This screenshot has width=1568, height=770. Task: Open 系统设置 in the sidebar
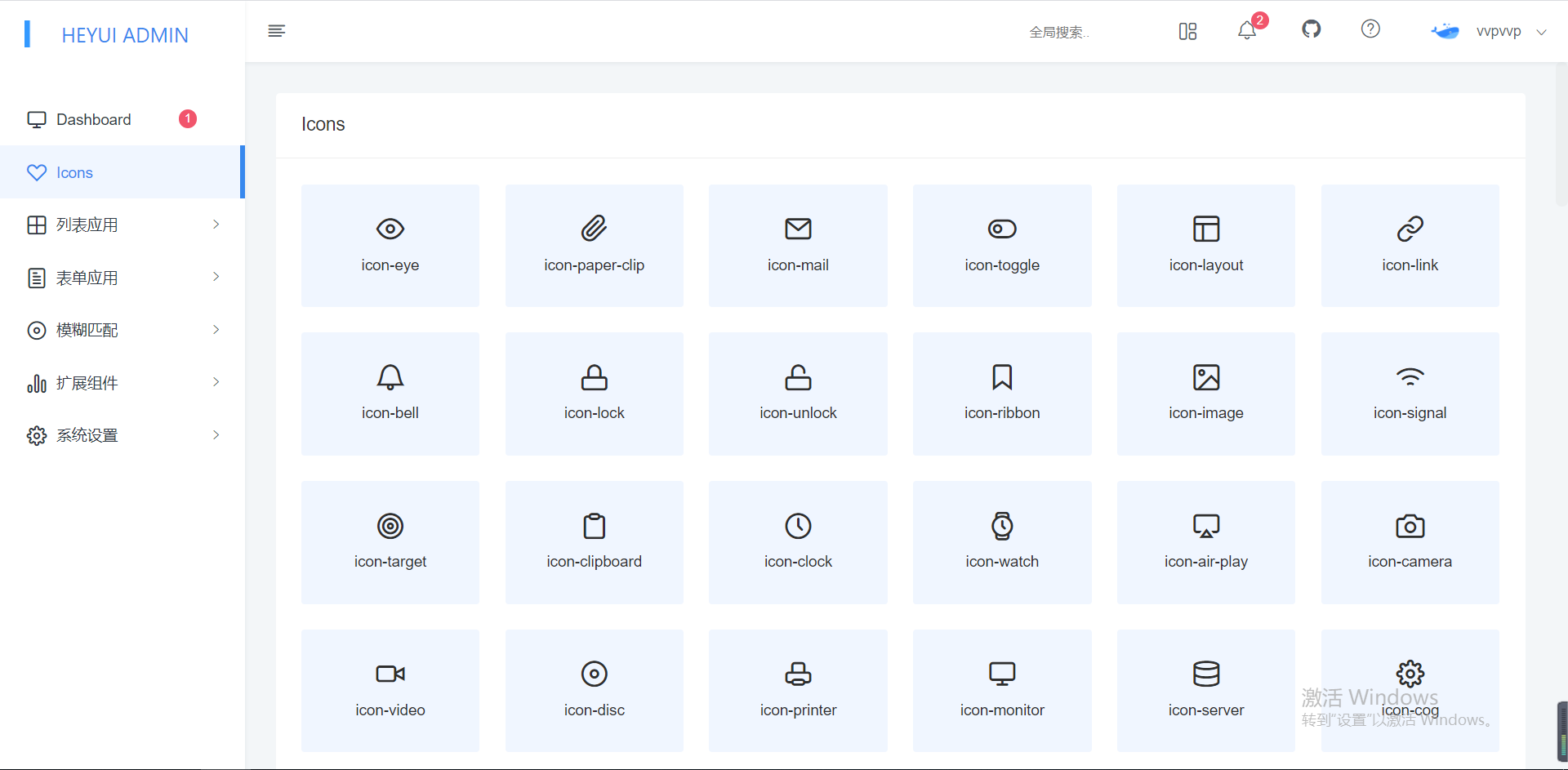tap(122, 435)
